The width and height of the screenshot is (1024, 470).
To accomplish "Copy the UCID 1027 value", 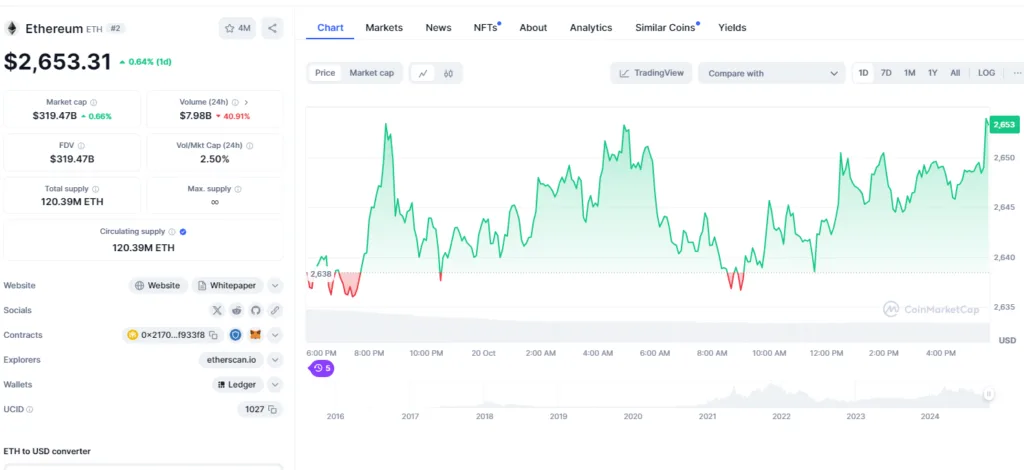I will click(x=272, y=409).
